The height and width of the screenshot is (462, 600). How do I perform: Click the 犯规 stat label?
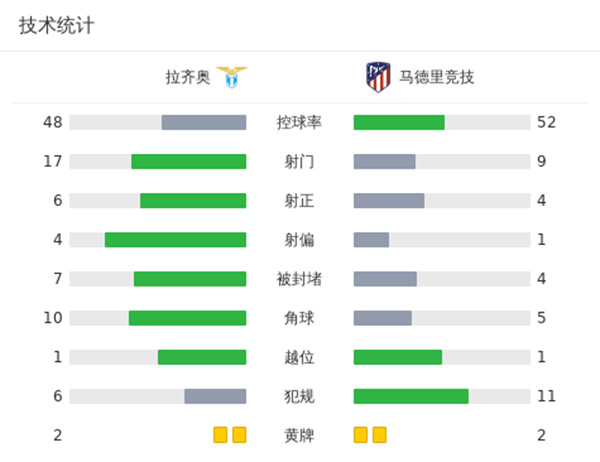[x=299, y=396]
